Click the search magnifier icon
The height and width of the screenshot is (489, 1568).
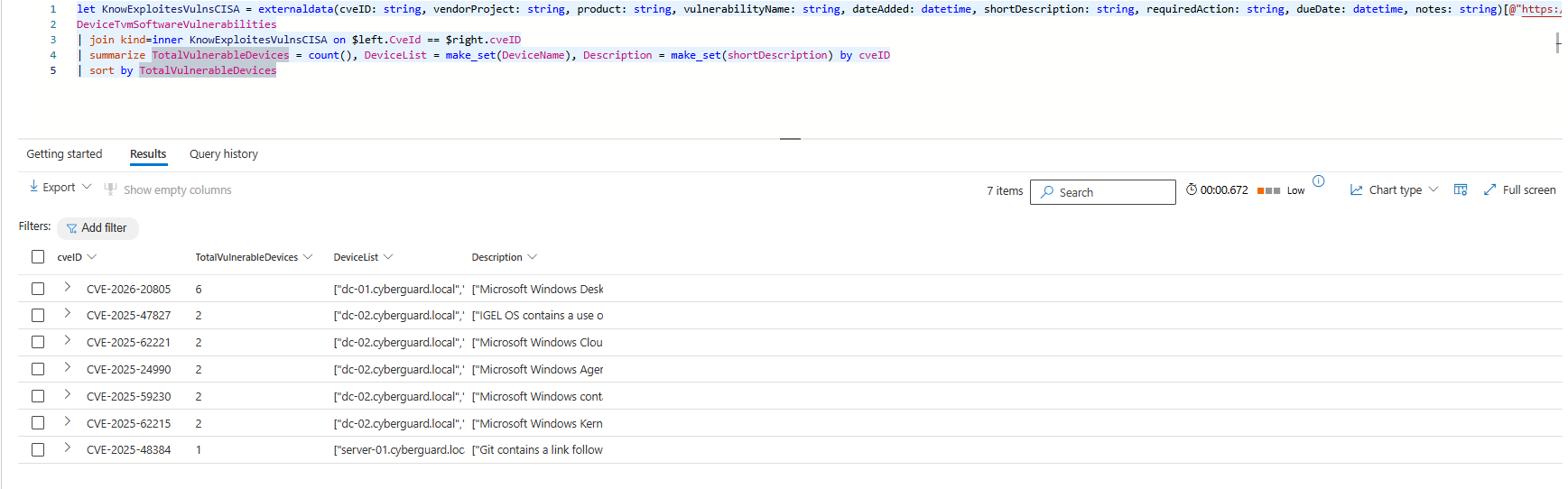click(1047, 192)
